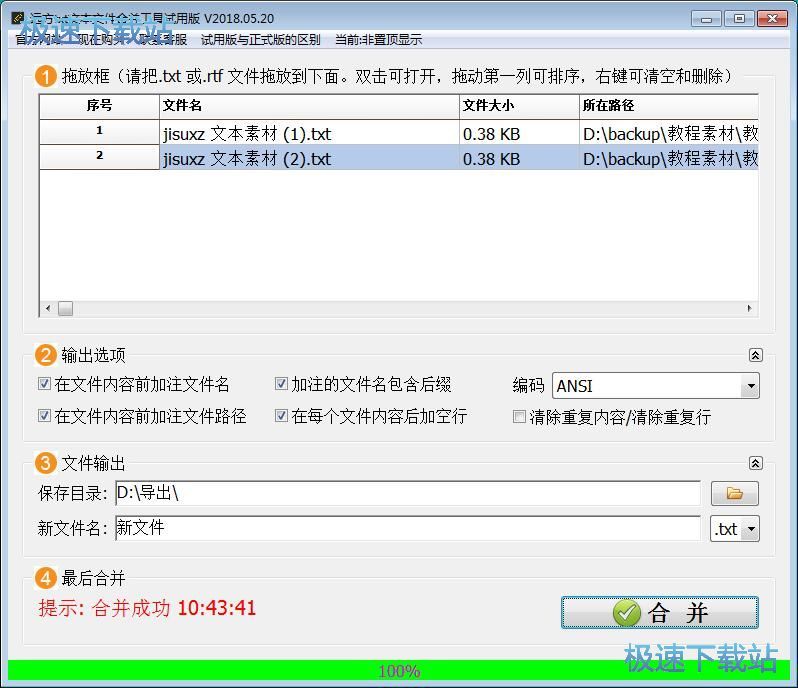Screen dimensions: 798x688
Task: Click the 合并 merge button
Action: coord(660,612)
